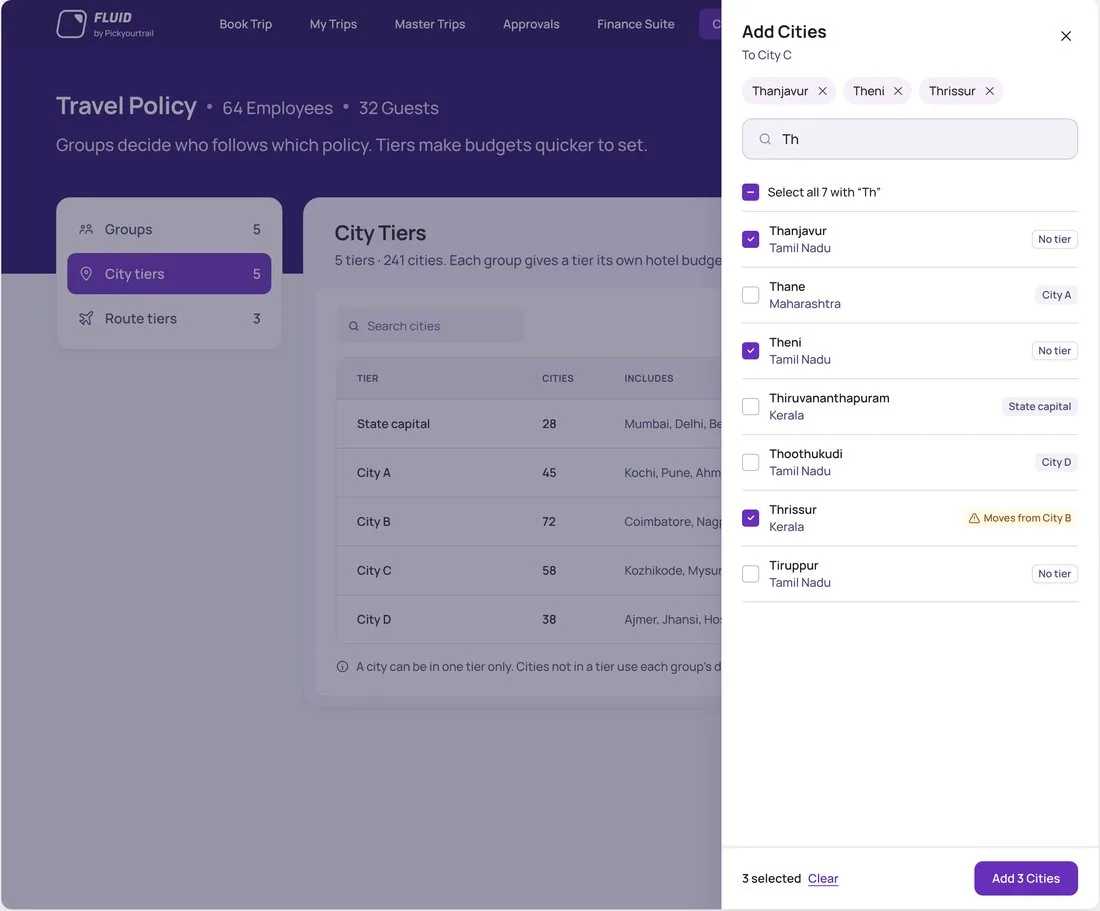Screen dimensions: 1100x911
Task: Click the Fluid logo icon
Action: click(71, 24)
